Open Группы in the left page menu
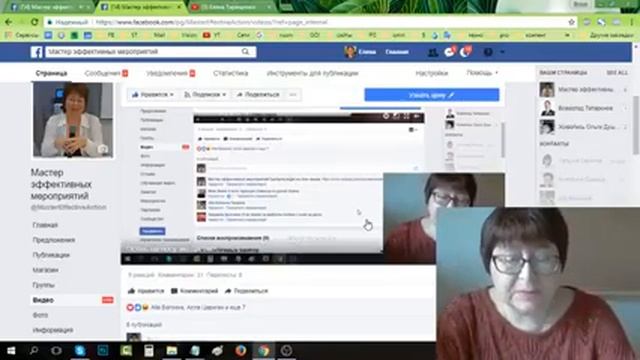The image size is (640, 360). [44, 285]
